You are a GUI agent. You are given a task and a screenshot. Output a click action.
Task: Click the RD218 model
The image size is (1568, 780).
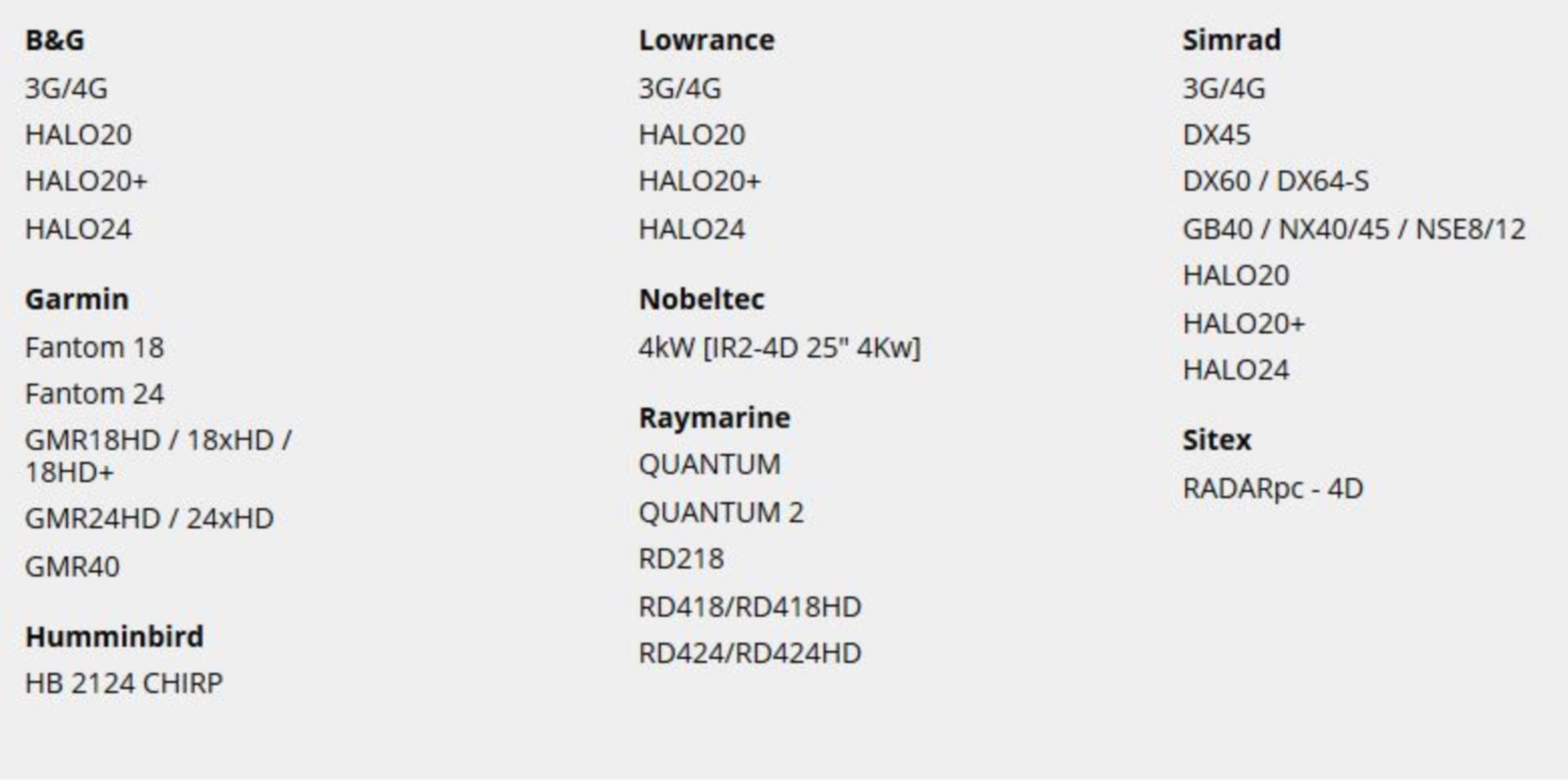(x=681, y=559)
